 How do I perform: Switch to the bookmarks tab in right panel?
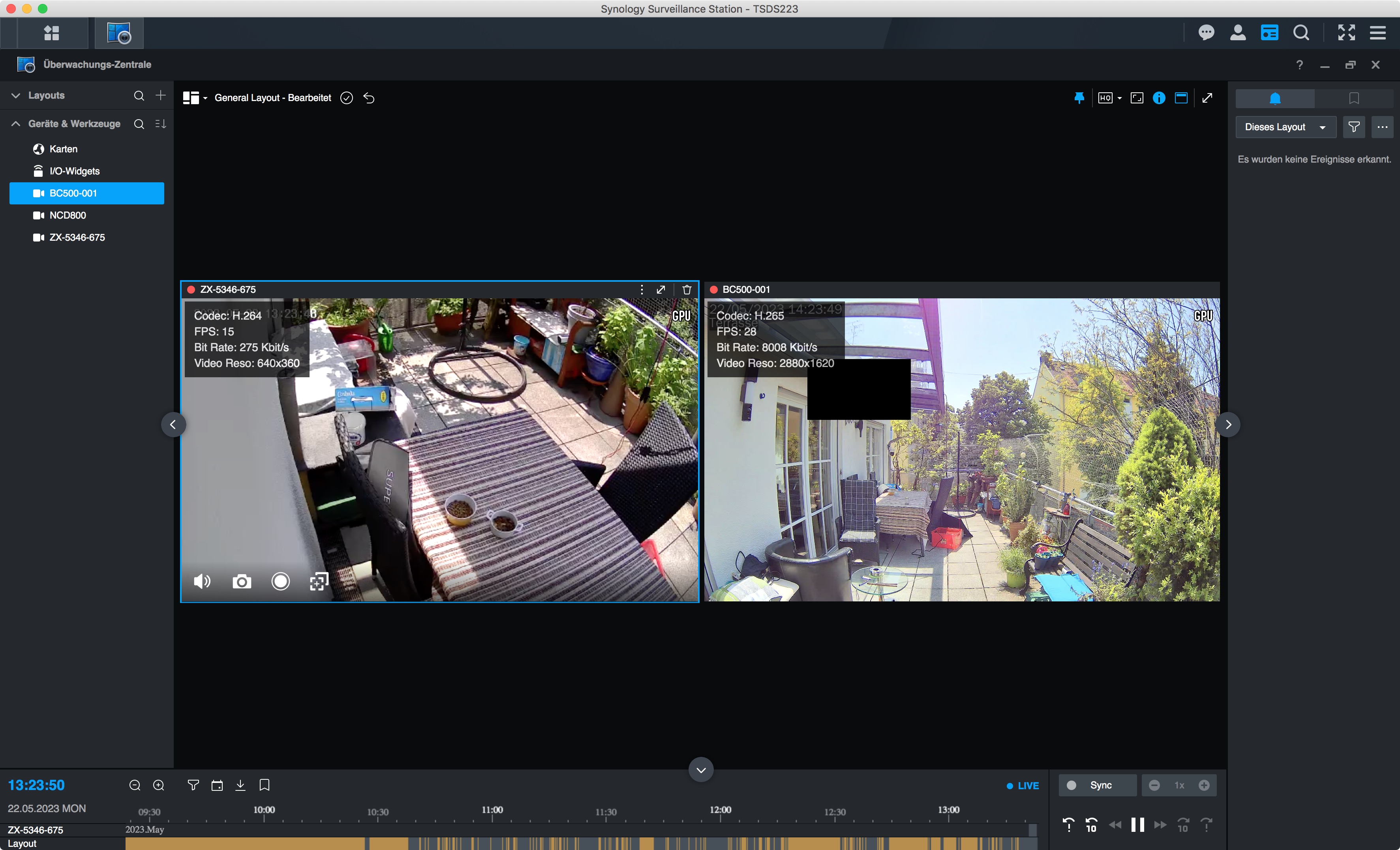click(x=1353, y=98)
